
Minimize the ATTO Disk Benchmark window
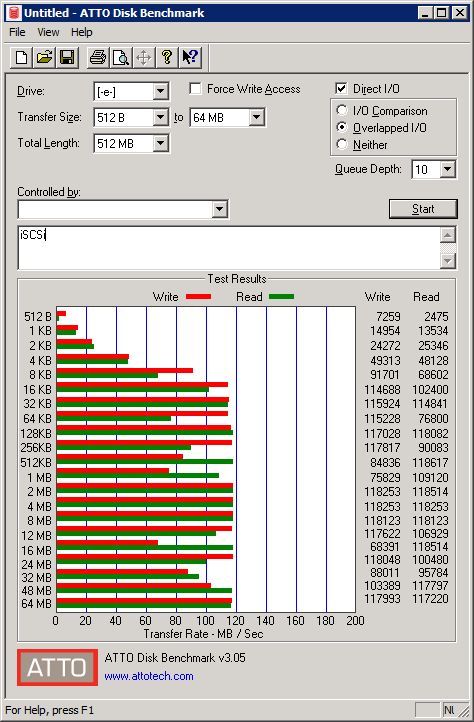(x=425, y=12)
